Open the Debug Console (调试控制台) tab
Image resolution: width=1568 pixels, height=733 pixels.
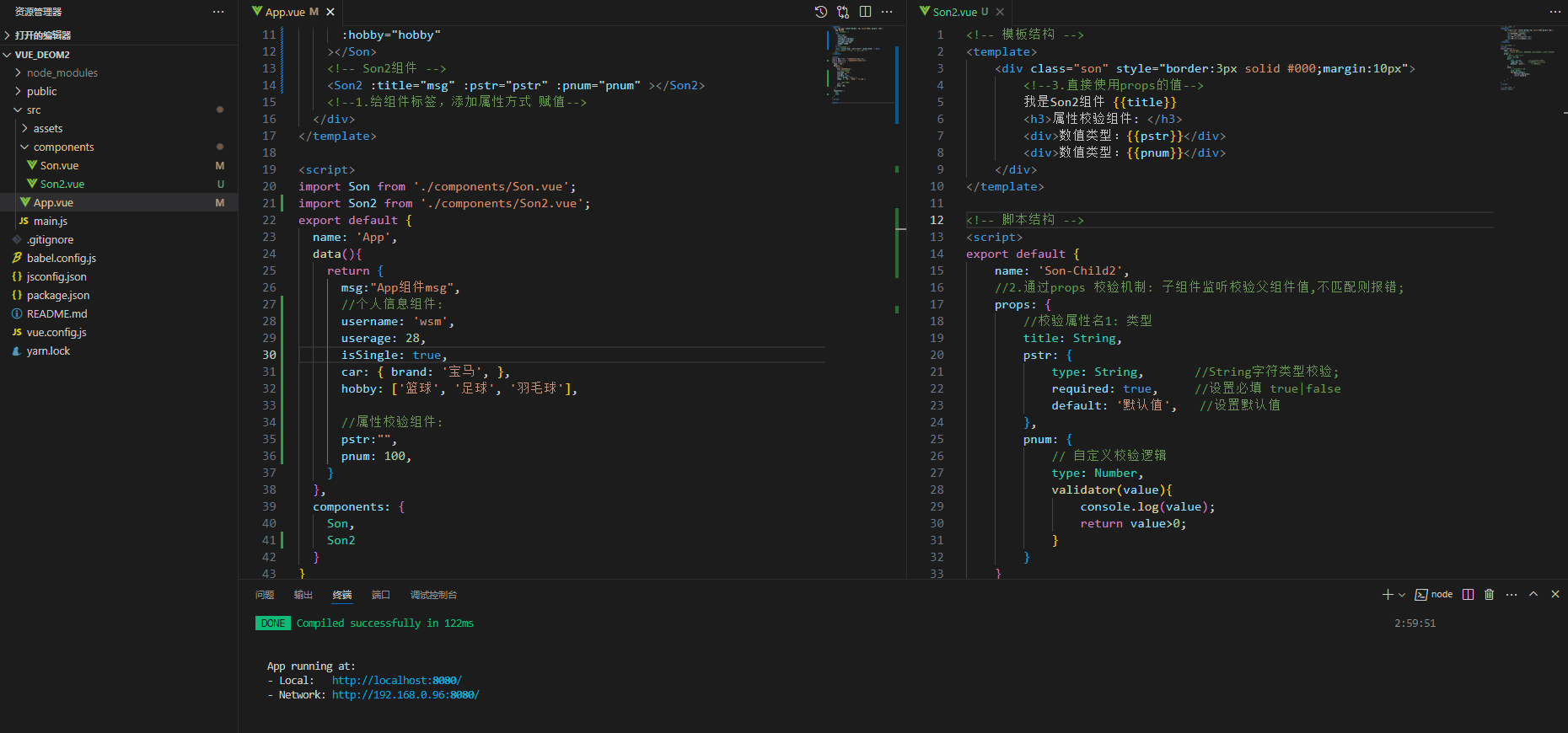click(x=433, y=595)
